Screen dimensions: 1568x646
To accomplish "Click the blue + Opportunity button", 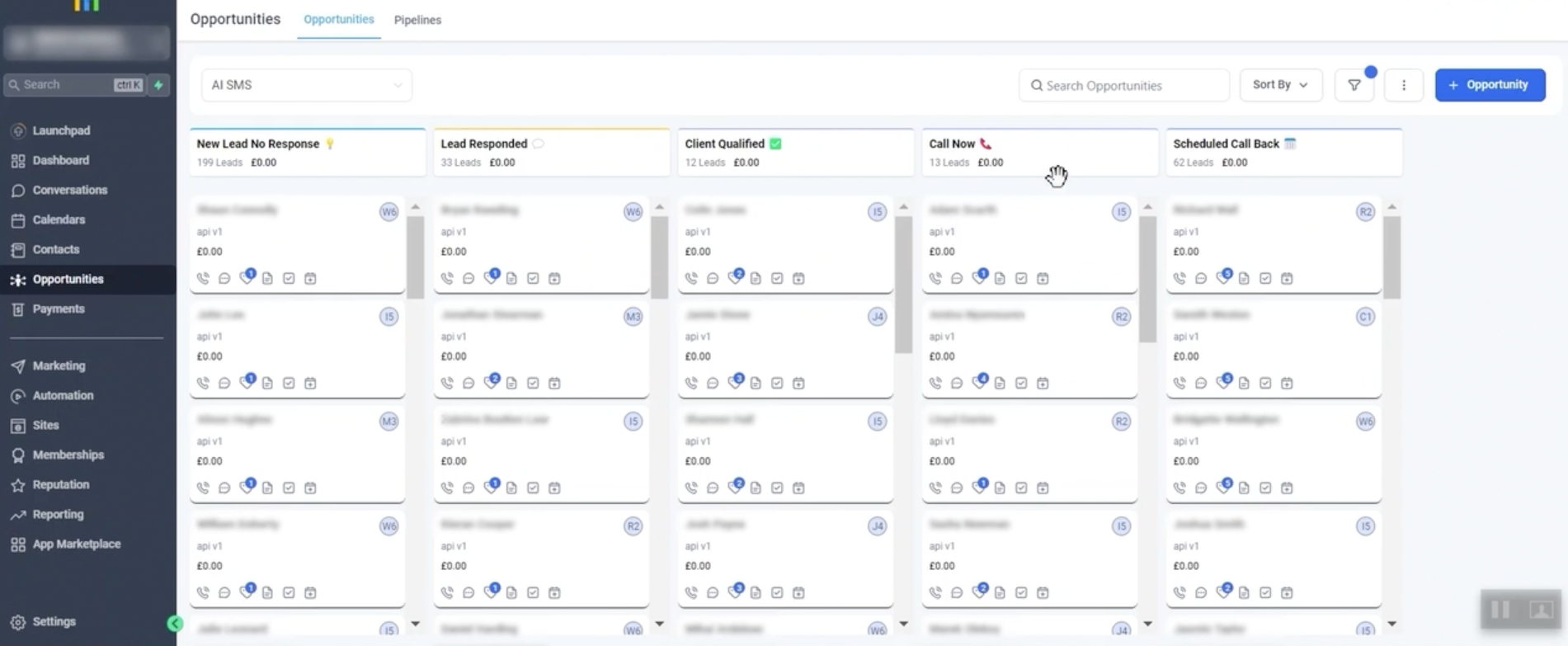I will pyautogui.click(x=1490, y=85).
